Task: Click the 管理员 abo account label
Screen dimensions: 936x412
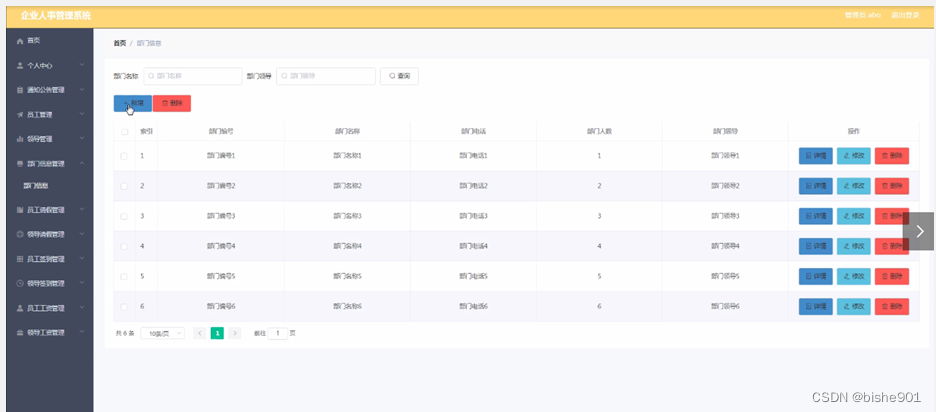Action: tap(863, 15)
